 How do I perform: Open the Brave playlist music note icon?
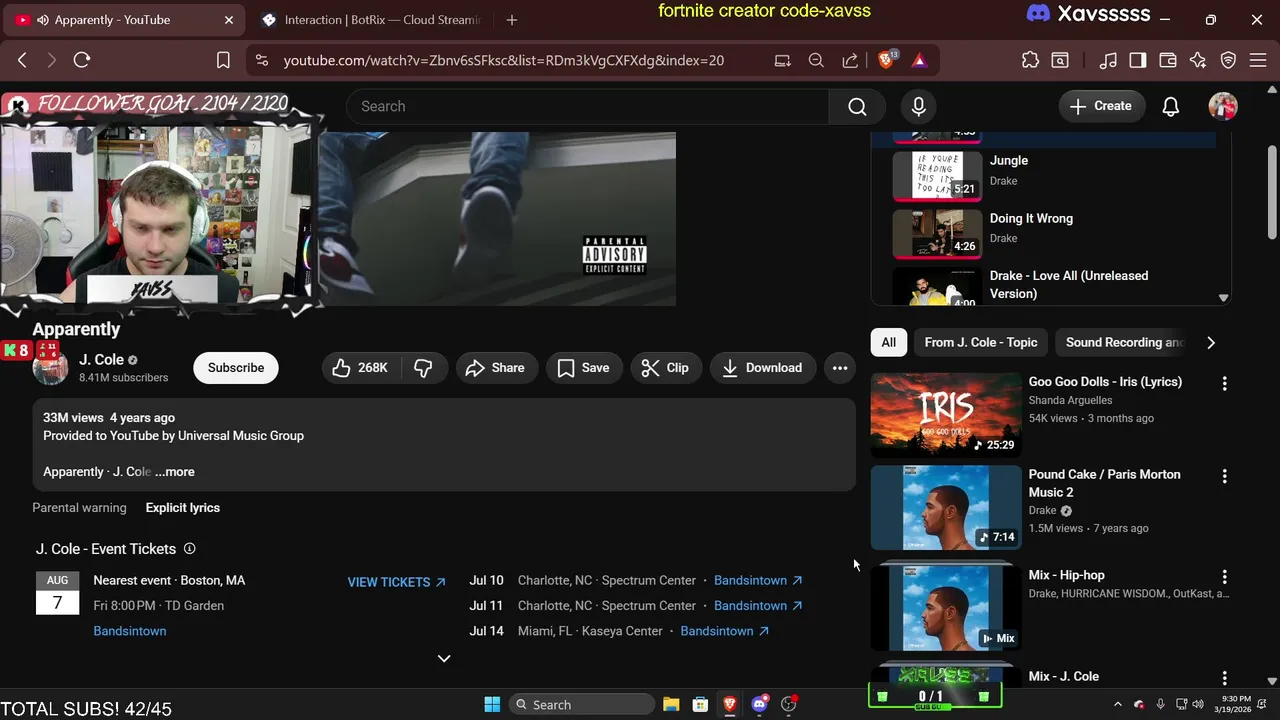[1108, 60]
